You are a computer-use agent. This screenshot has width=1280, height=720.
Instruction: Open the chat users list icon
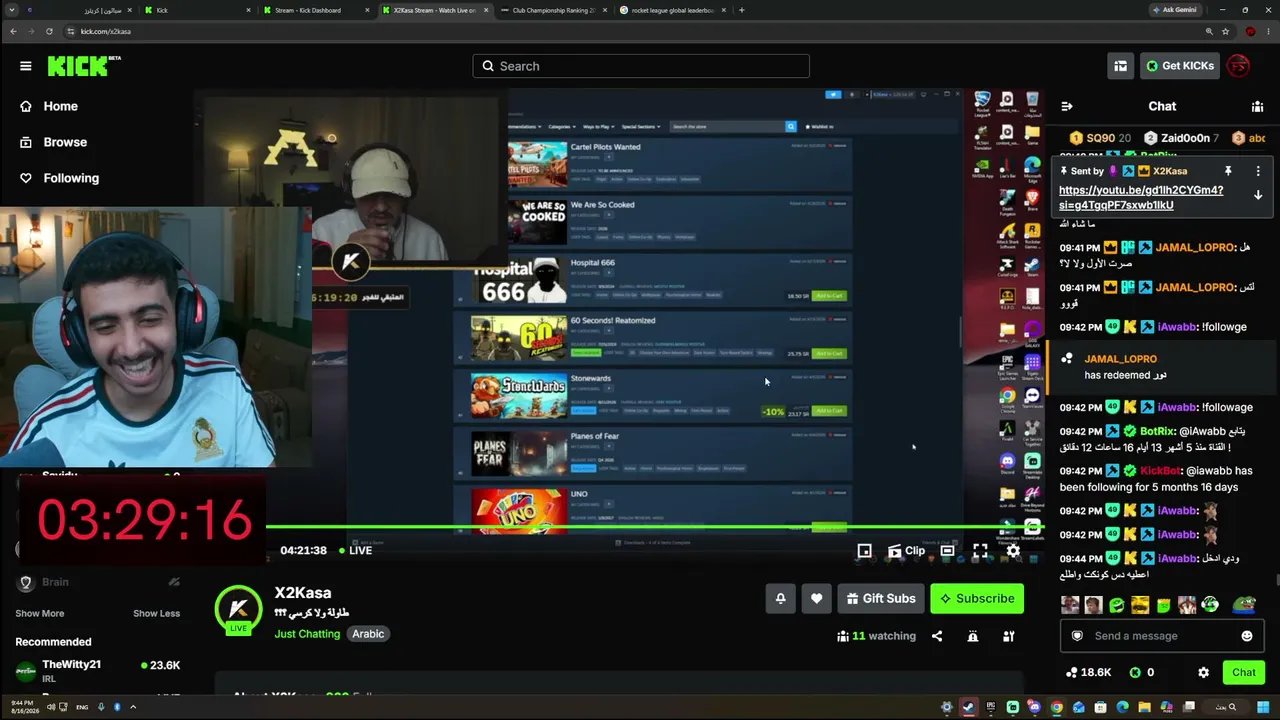[1257, 106]
